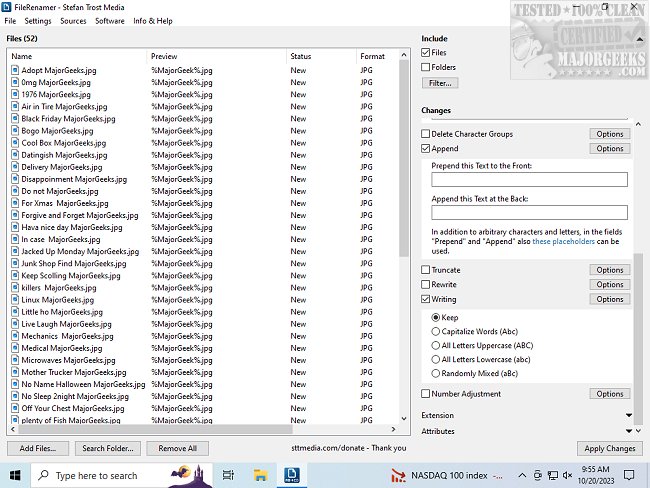The width and height of the screenshot is (650, 488).
Task: Open the Sources menu
Action: tap(73, 21)
